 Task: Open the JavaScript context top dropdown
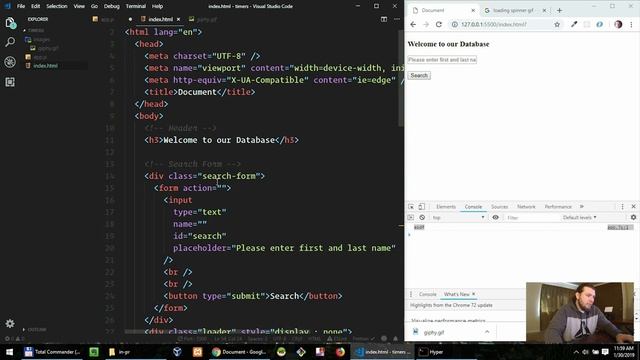(458, 218)
